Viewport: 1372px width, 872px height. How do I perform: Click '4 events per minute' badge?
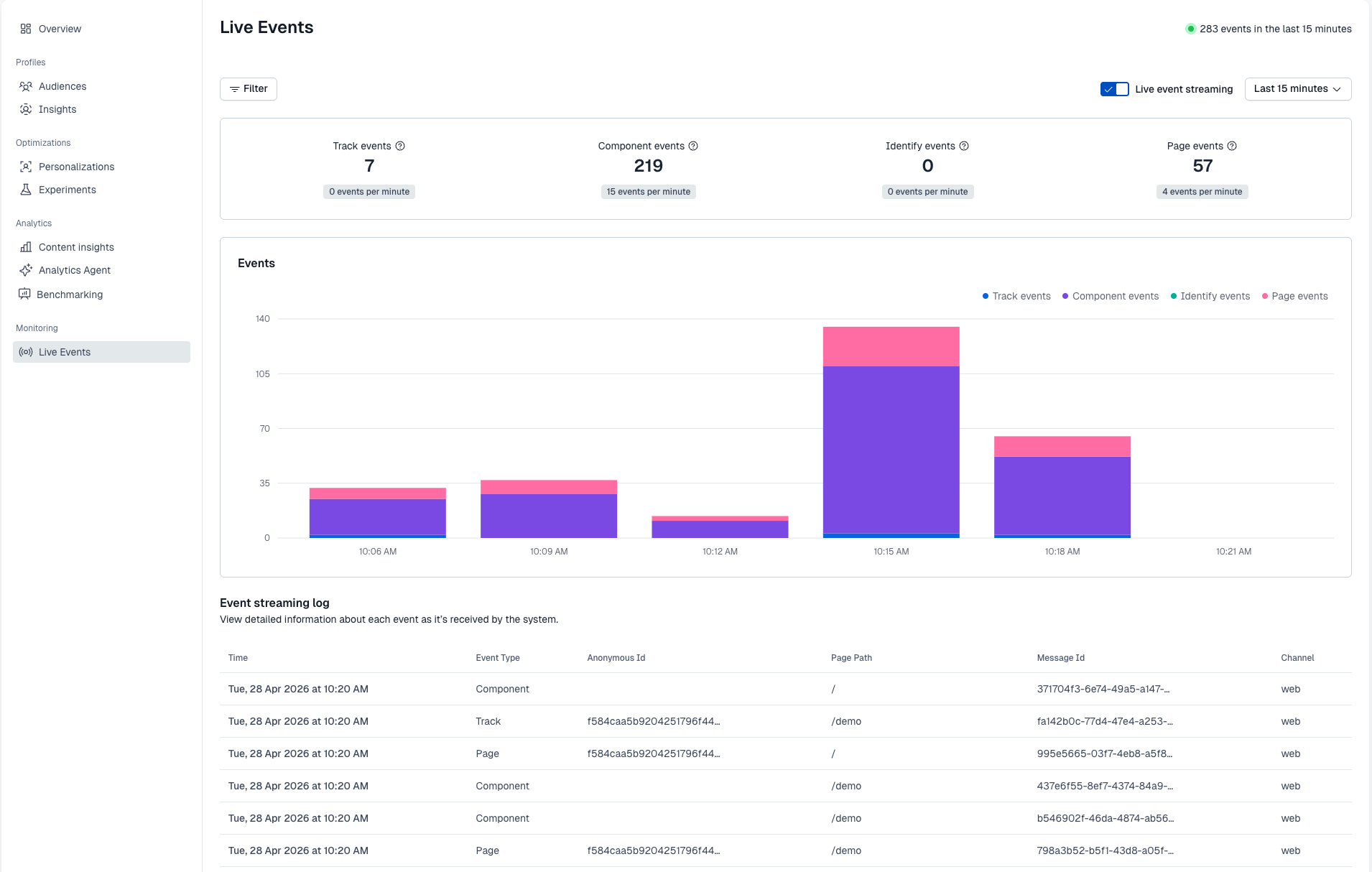(x=1202, y=192)
